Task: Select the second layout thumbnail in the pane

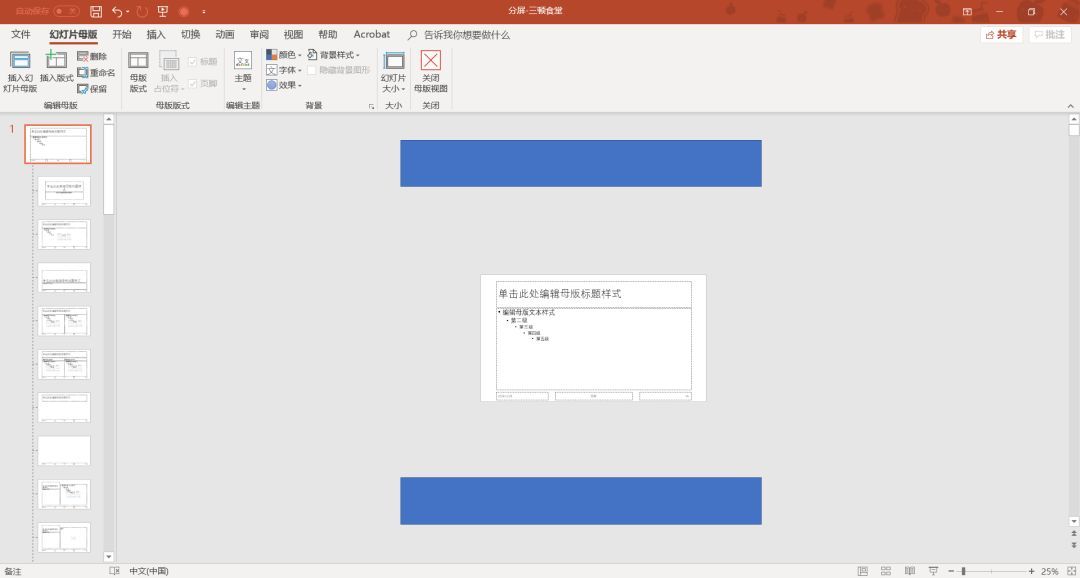Action: point(64,191)
